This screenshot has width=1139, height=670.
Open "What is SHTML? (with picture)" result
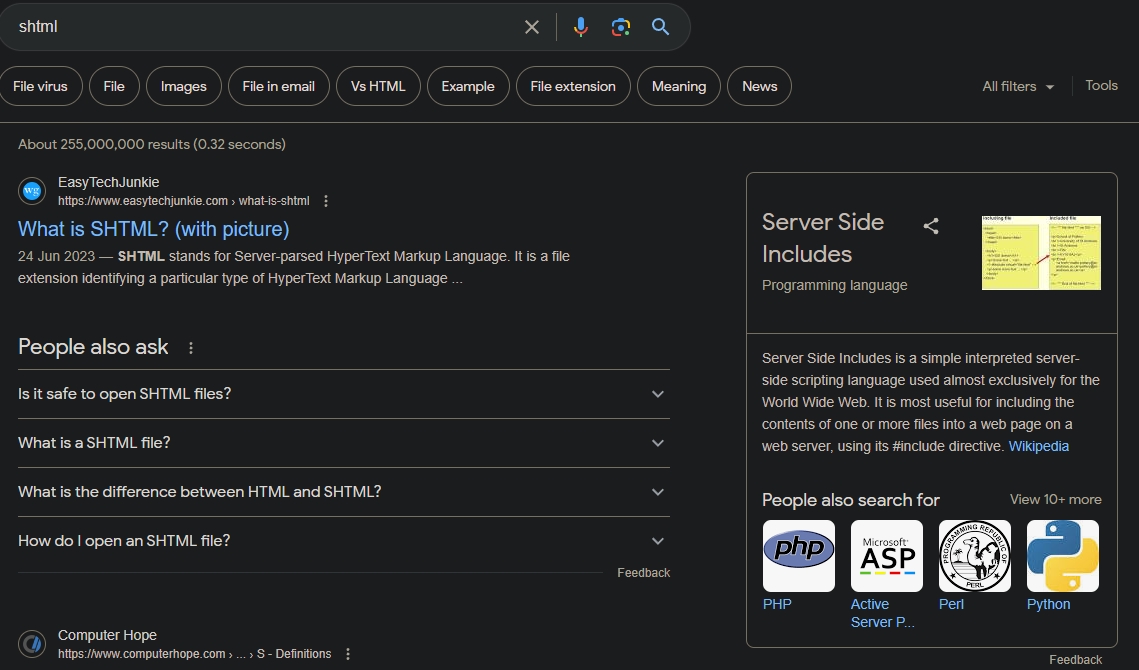(153, 229)
